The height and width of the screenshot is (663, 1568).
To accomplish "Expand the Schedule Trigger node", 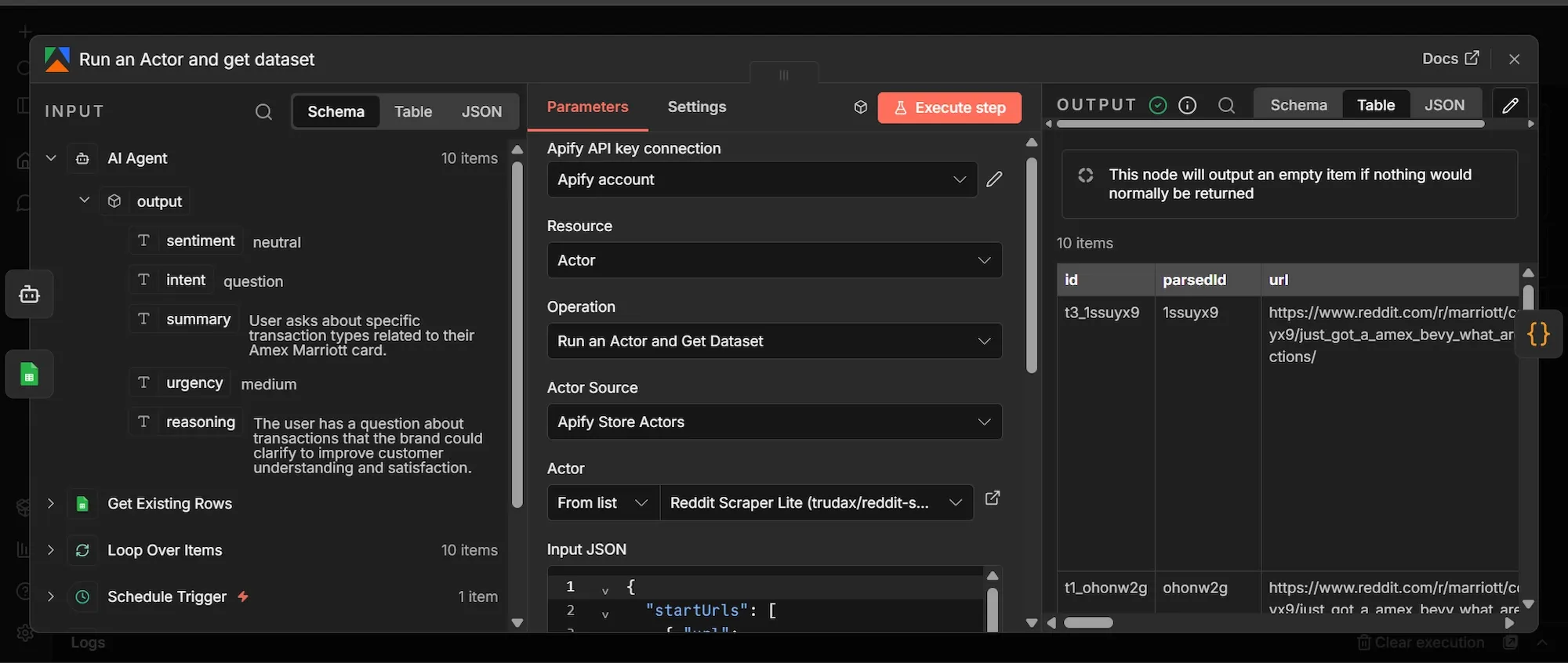I will (51, 596).
